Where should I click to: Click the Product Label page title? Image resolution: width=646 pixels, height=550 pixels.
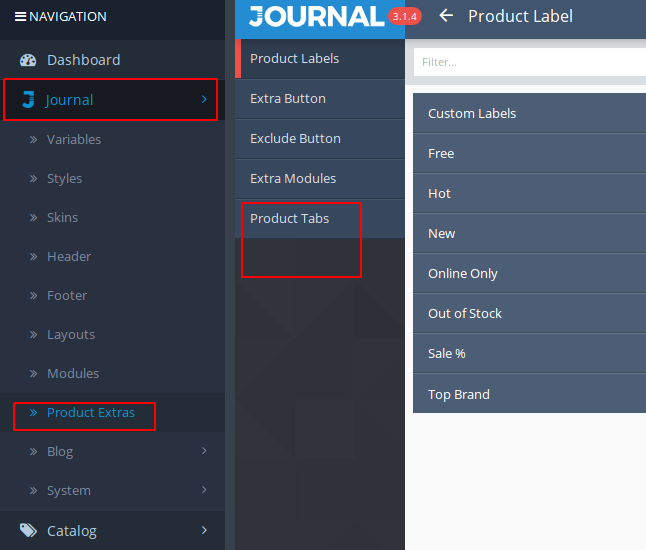(x=520, y=16)
